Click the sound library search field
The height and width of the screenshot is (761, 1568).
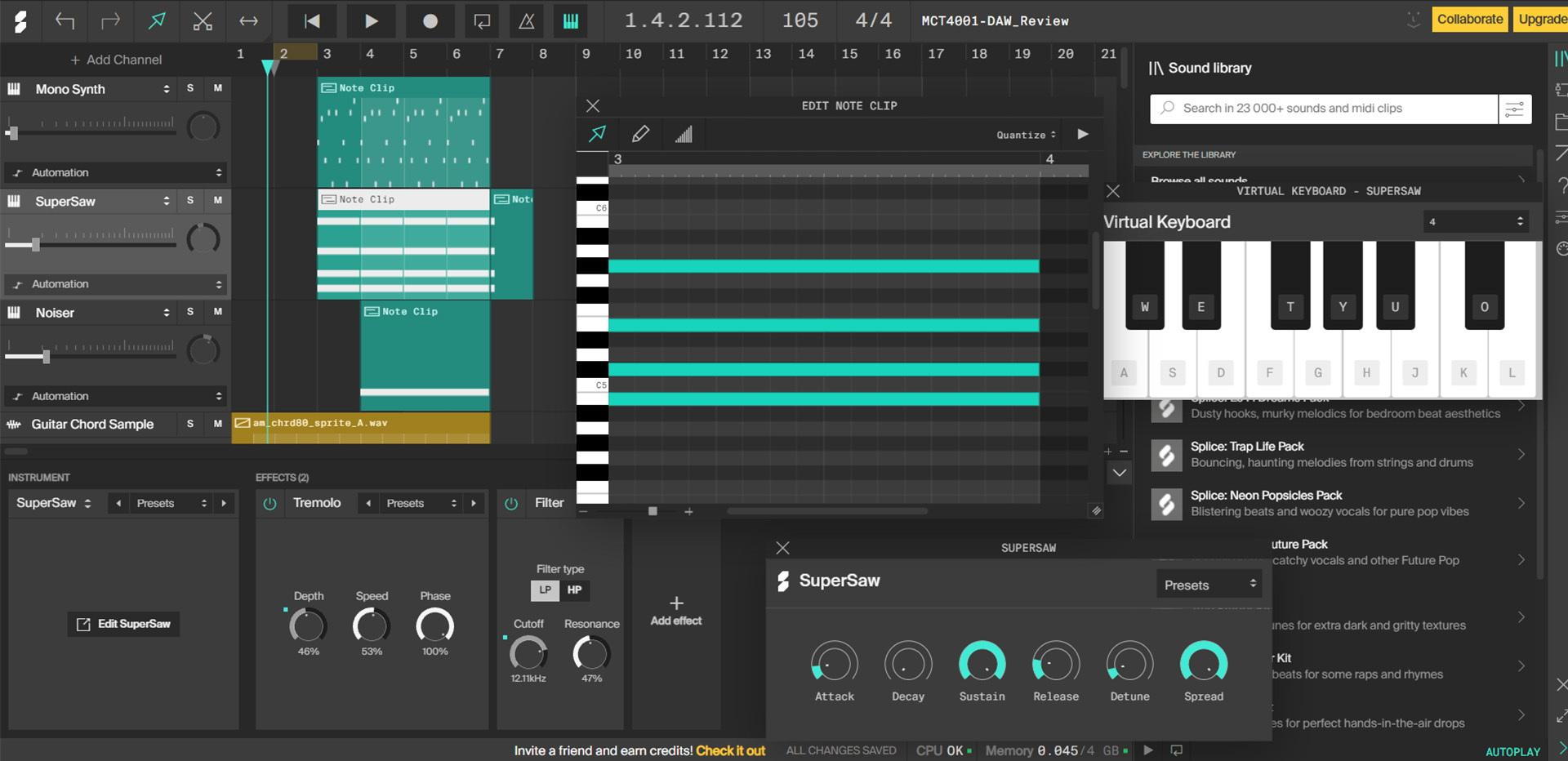pos(1324,109)
